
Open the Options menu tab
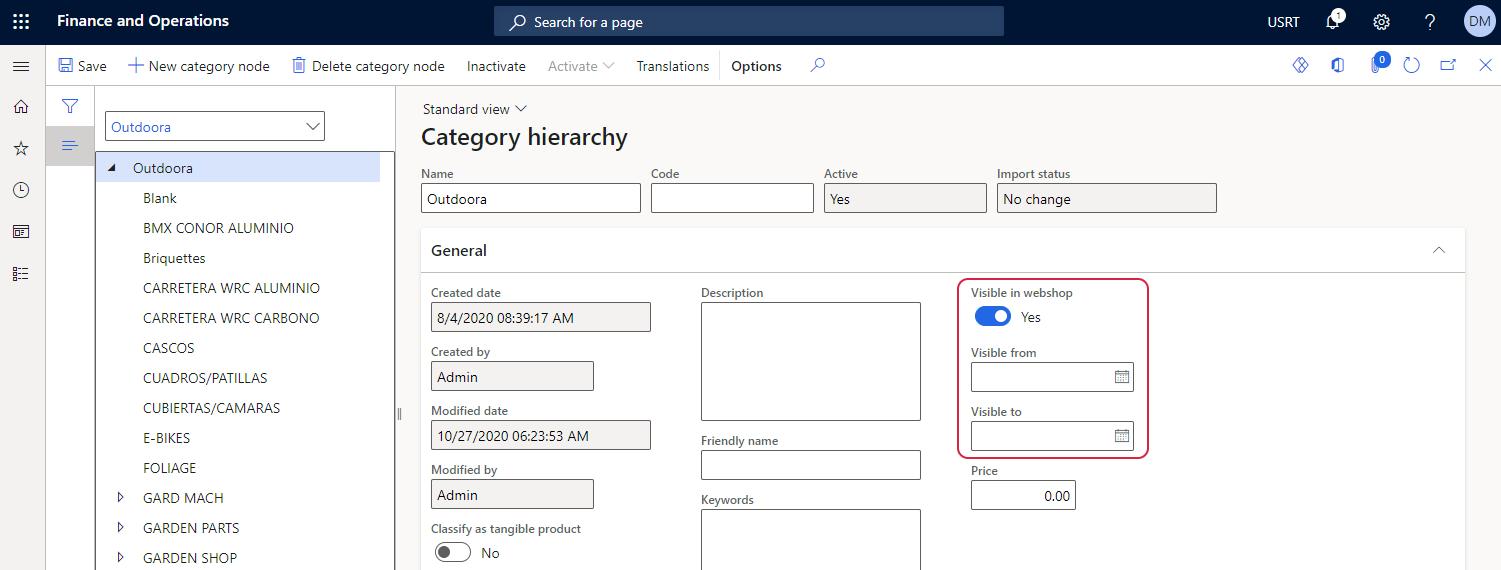coord(756,66)
